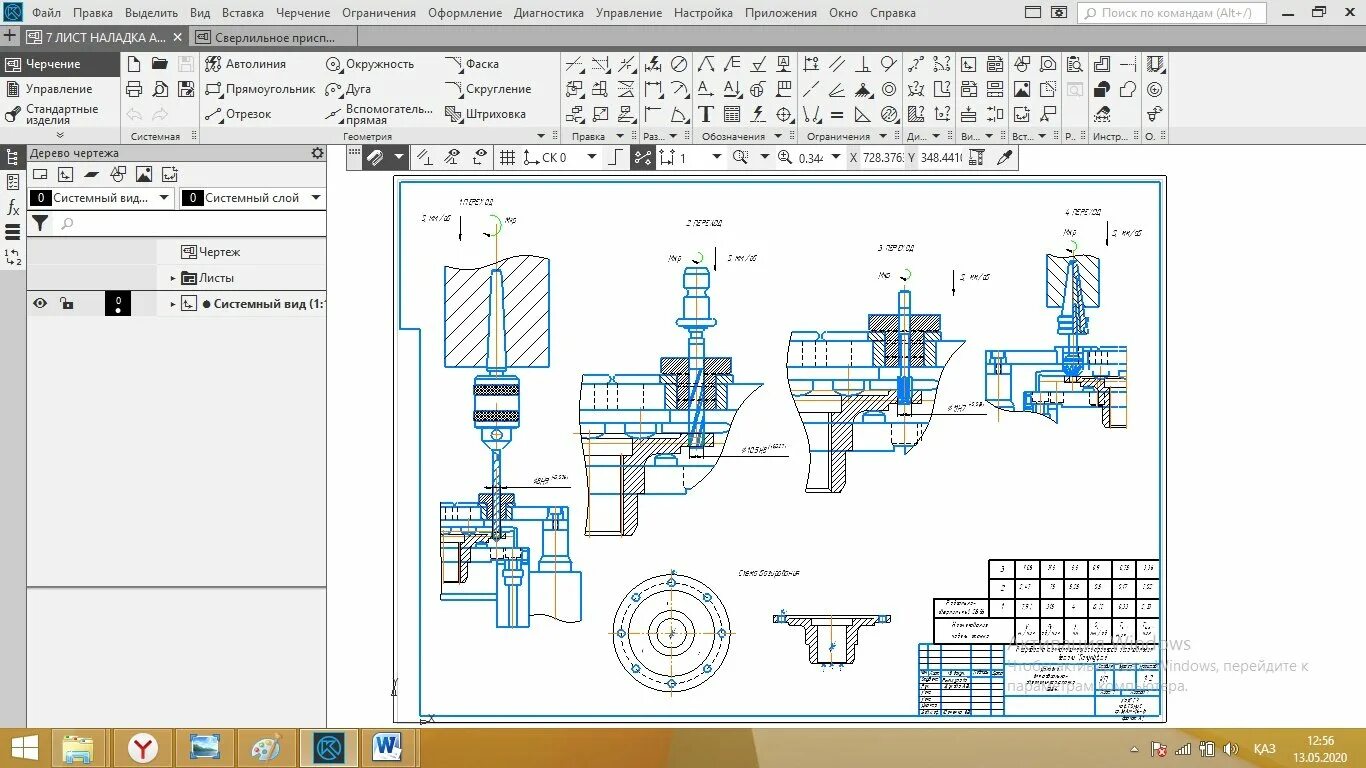
Task: Click the picture insert icon in tree toolbar
Action: pyautogui.click(x=144, y=175)
